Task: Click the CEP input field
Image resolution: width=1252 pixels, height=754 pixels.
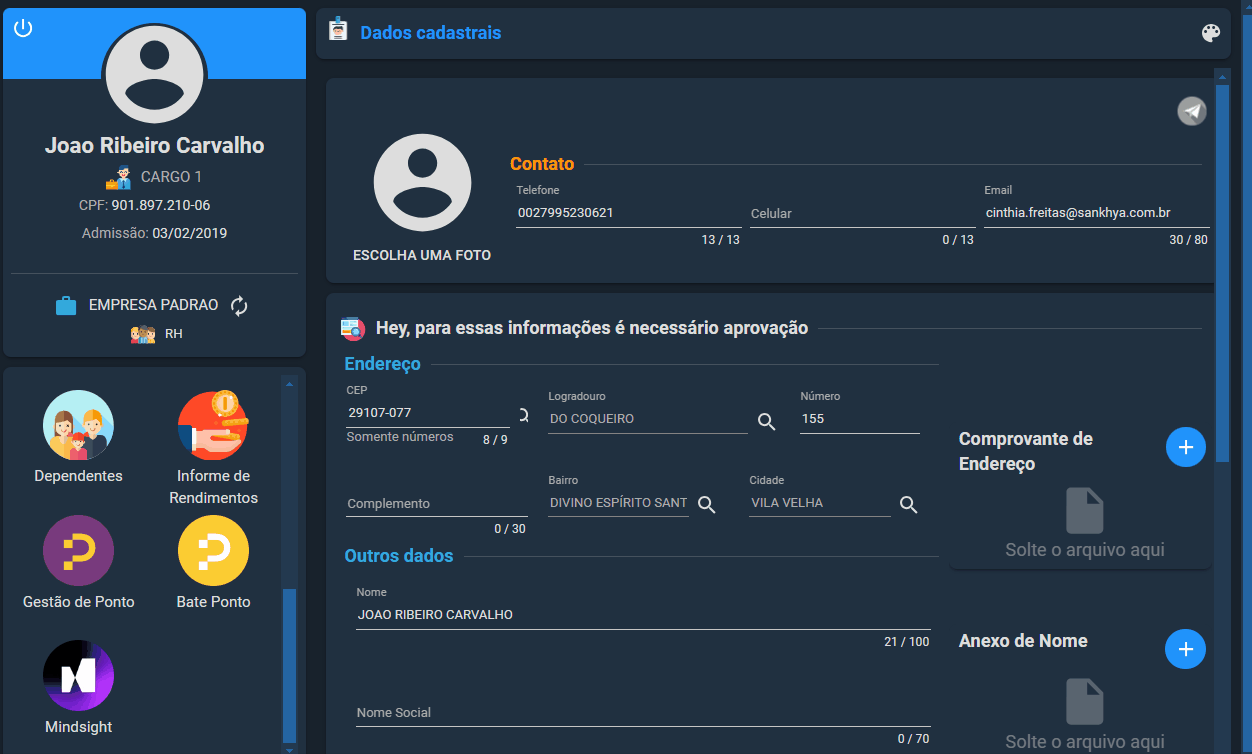Action: pyautogui.click(x=428, y=413)
